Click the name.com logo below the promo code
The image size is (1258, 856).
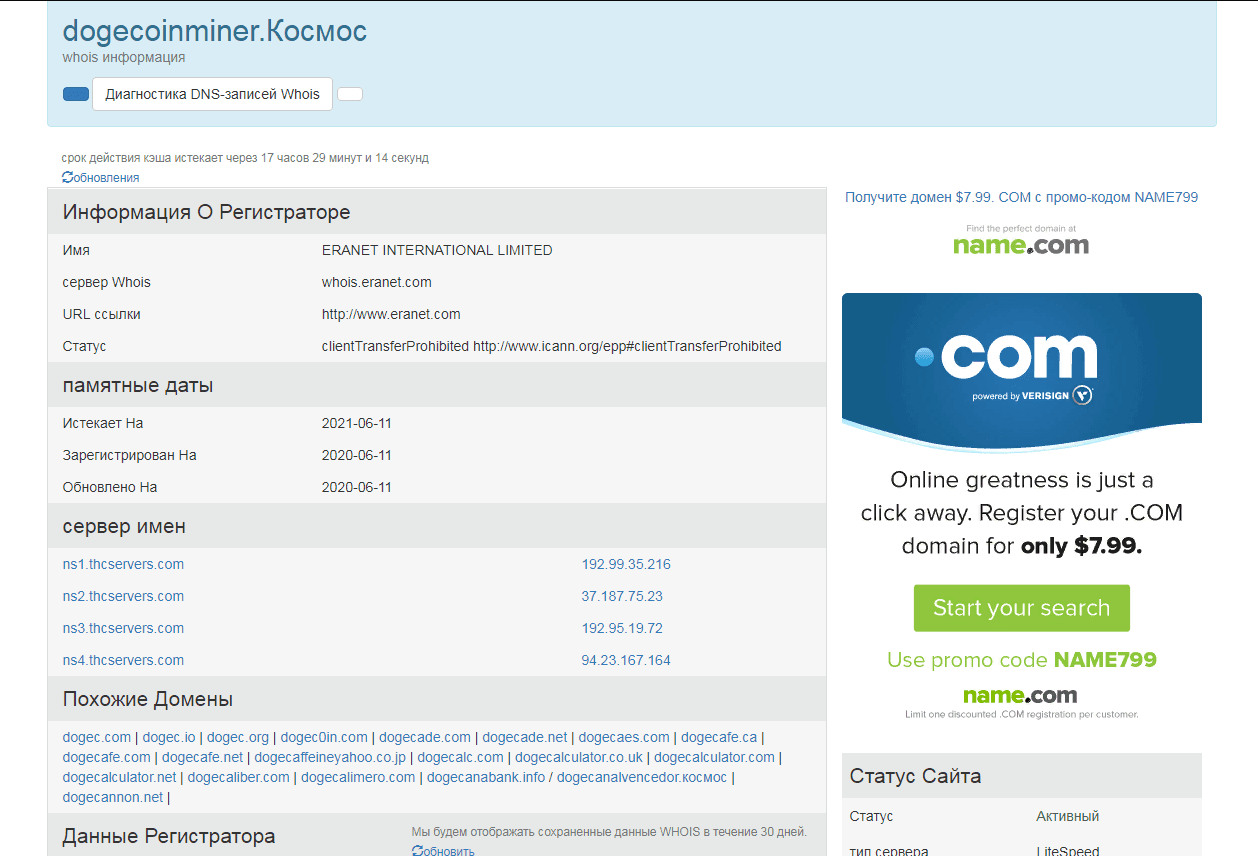coord(1020,695)
